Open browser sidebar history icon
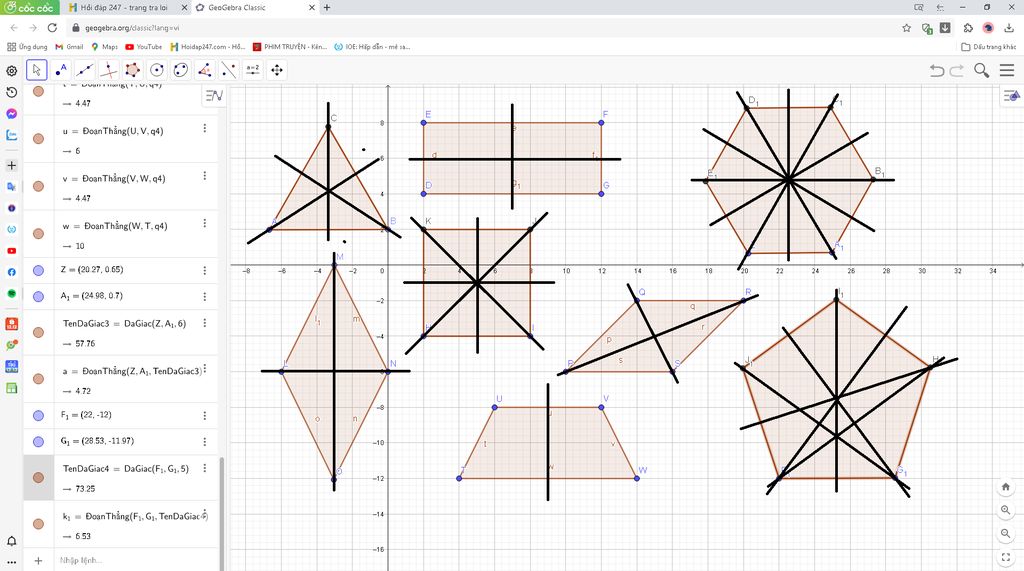This screenshot has height=571, width=1024. point(12,92)
